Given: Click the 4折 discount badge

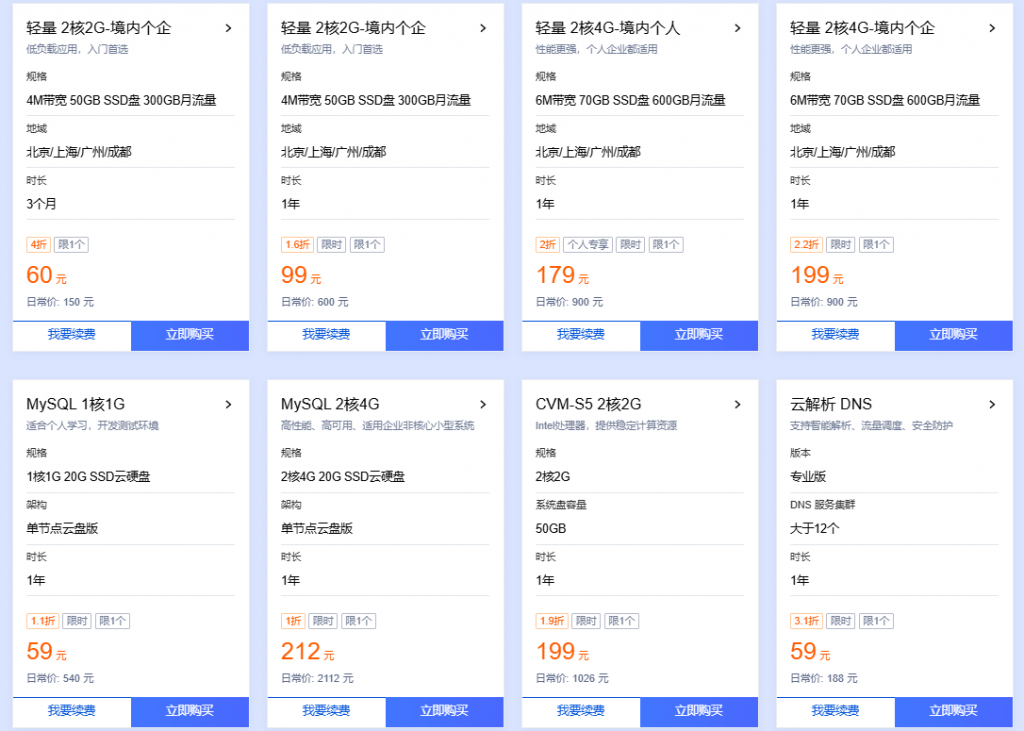Looking at the screenshot, I should point(38,244).
